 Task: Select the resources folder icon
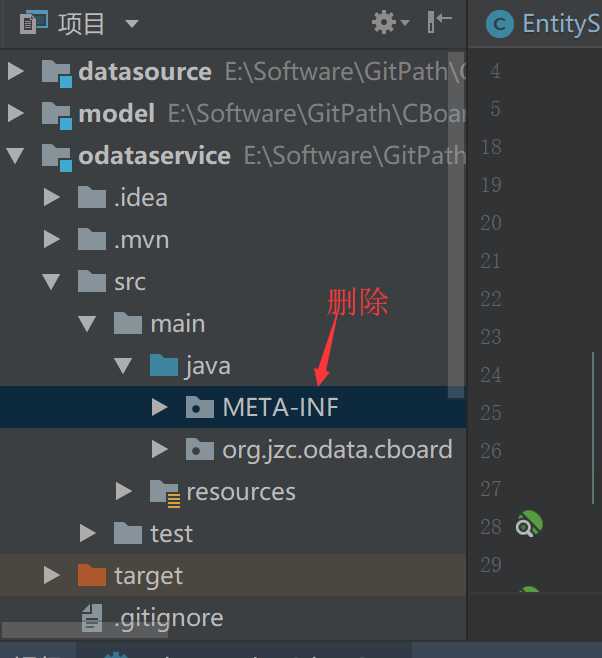(165, 493)
